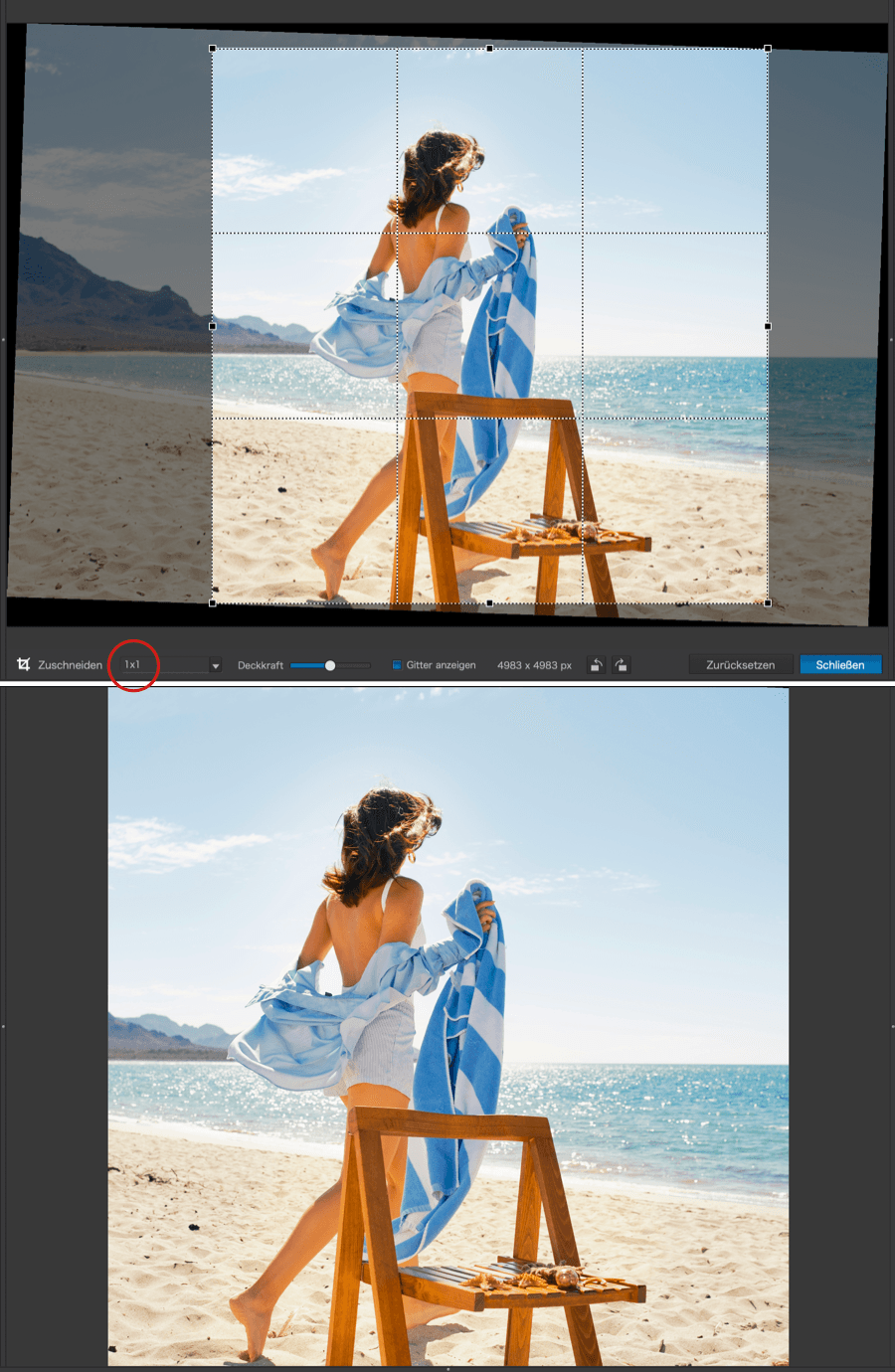Viewport: 895px width, 1372px height.
Task: Rotate the crop frame counterclockwise icon
Action: tap(596, 665)
